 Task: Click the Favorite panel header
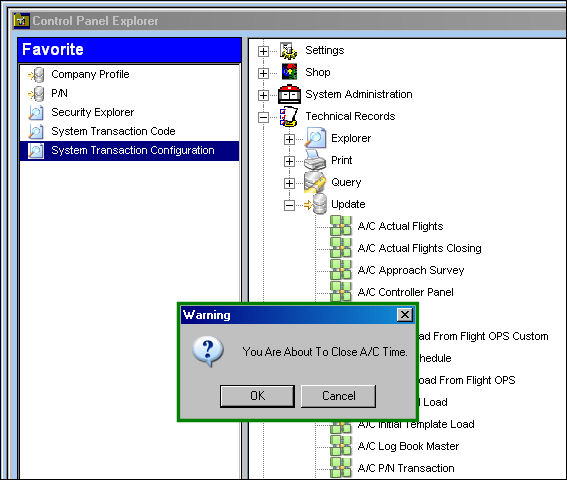(129, 50)
